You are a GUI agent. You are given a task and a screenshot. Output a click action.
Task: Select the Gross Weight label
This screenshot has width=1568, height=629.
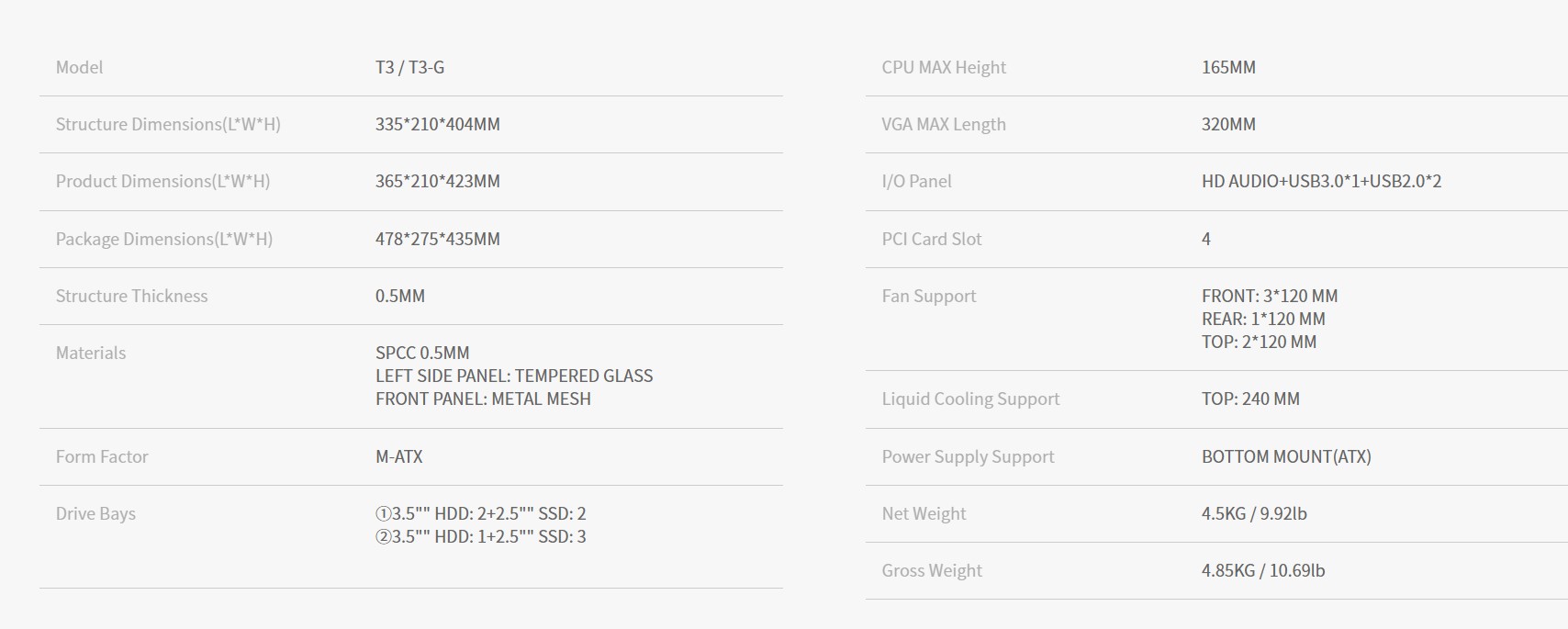pyautogui.click(x=931, y=570)
